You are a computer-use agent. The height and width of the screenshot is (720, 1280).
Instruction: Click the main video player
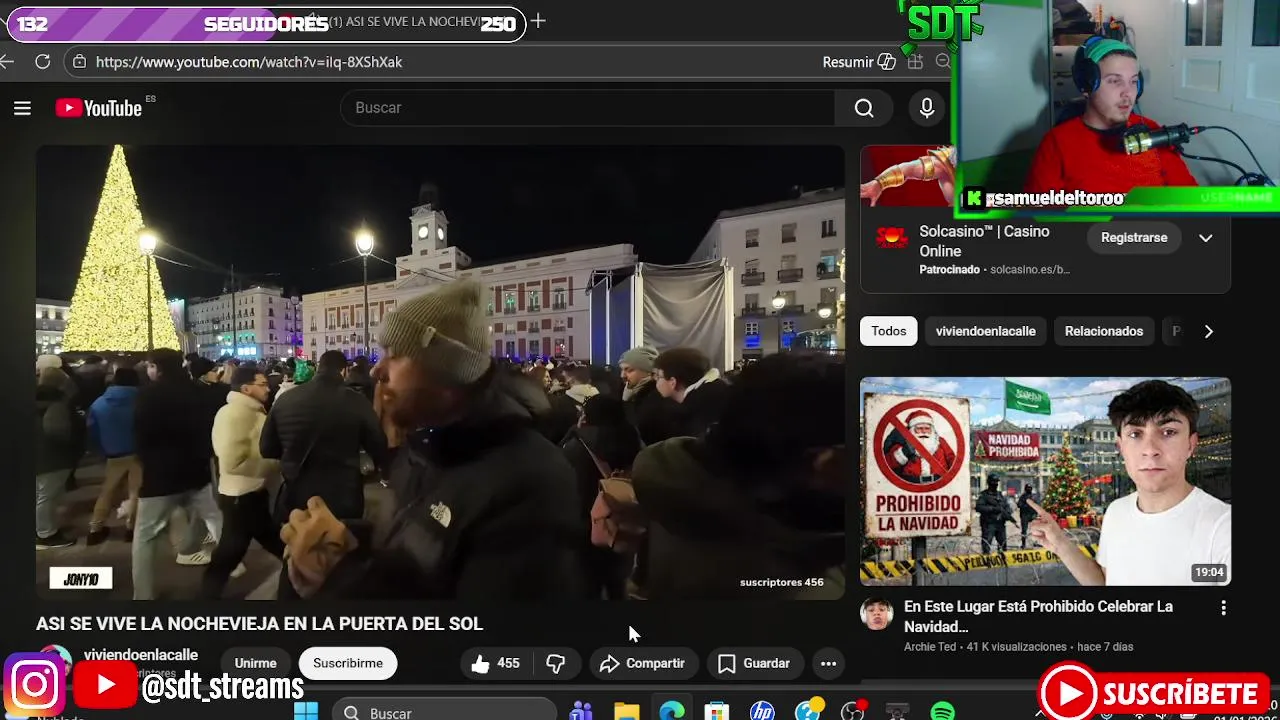pos(440,372)
